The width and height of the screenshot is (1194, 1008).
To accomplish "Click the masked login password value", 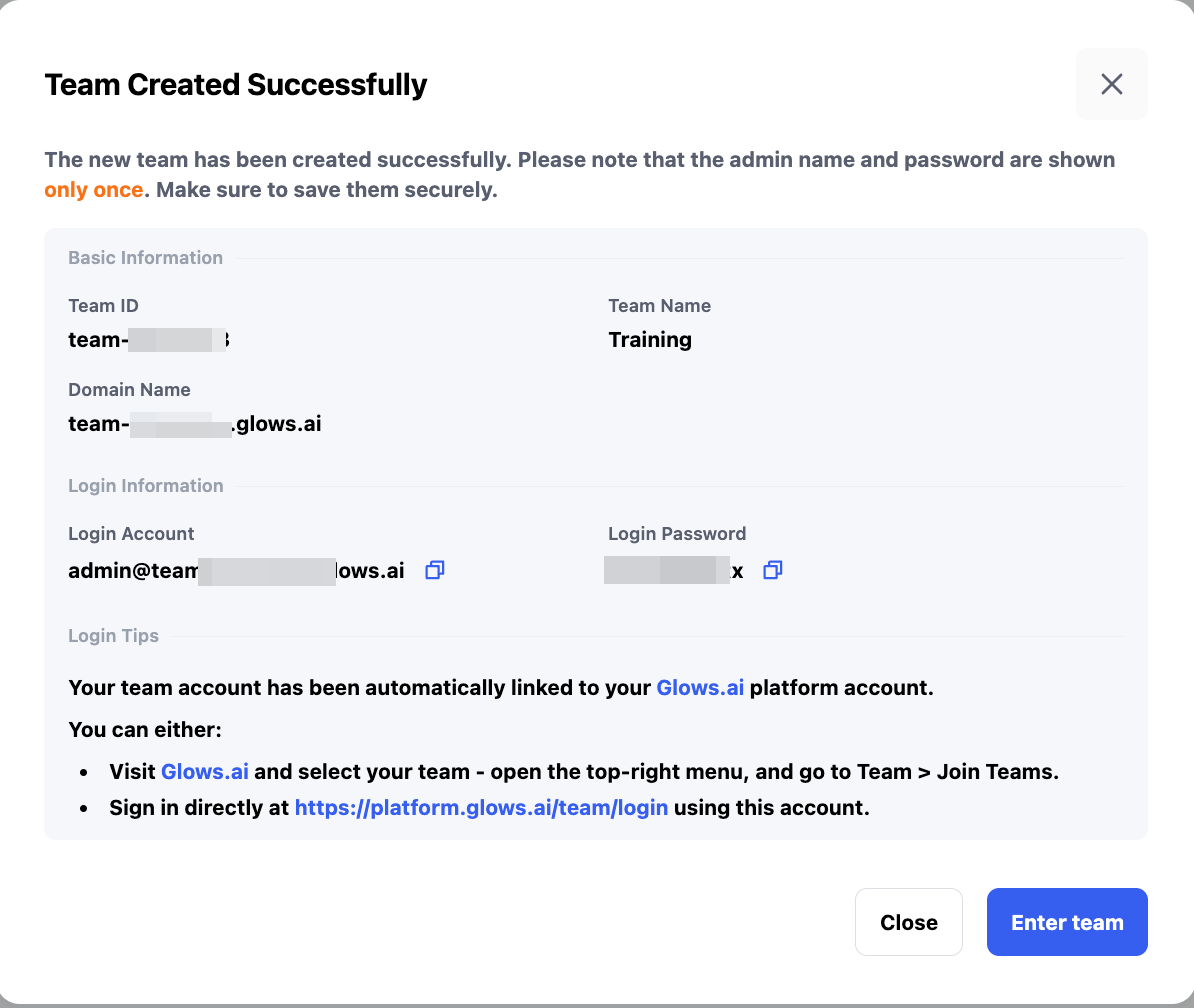I will tap(673, 571).
